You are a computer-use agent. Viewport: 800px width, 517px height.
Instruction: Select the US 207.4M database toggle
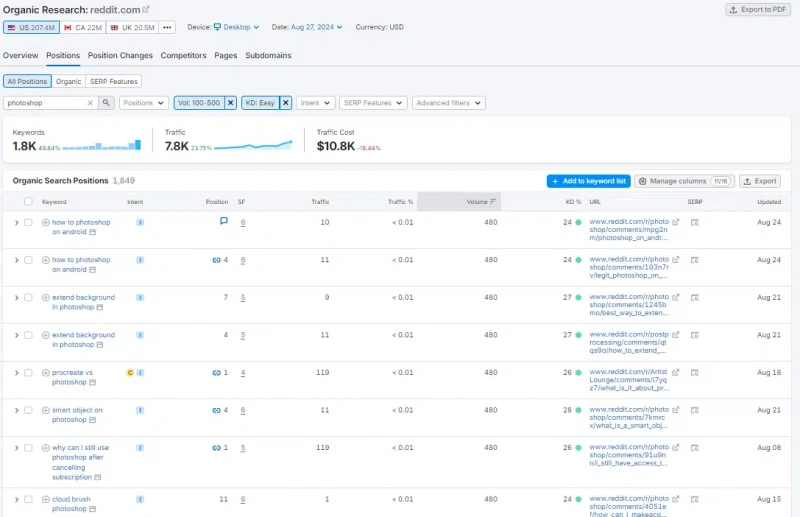pos(31,27)
